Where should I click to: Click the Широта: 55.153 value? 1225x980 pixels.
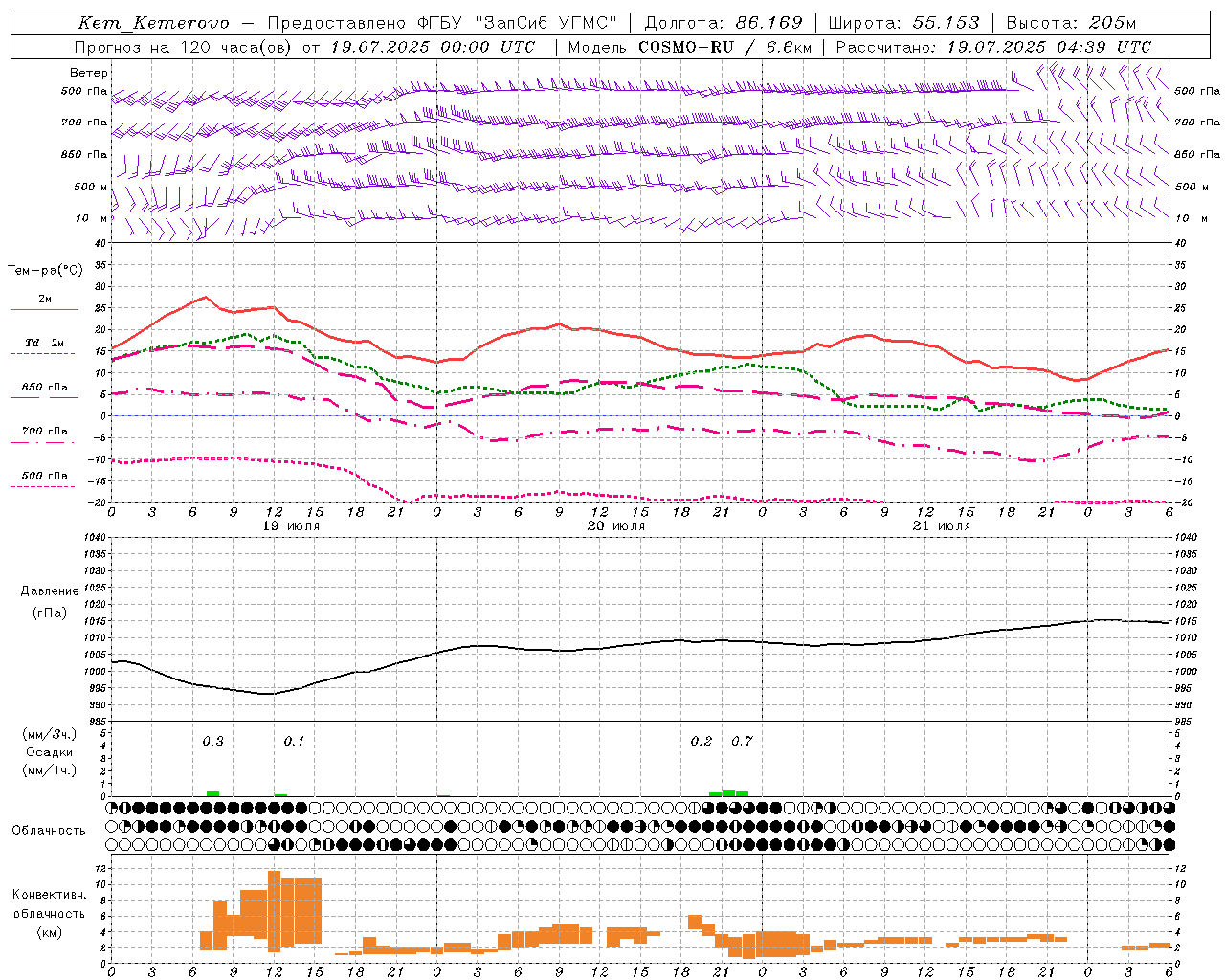point(904,23)
